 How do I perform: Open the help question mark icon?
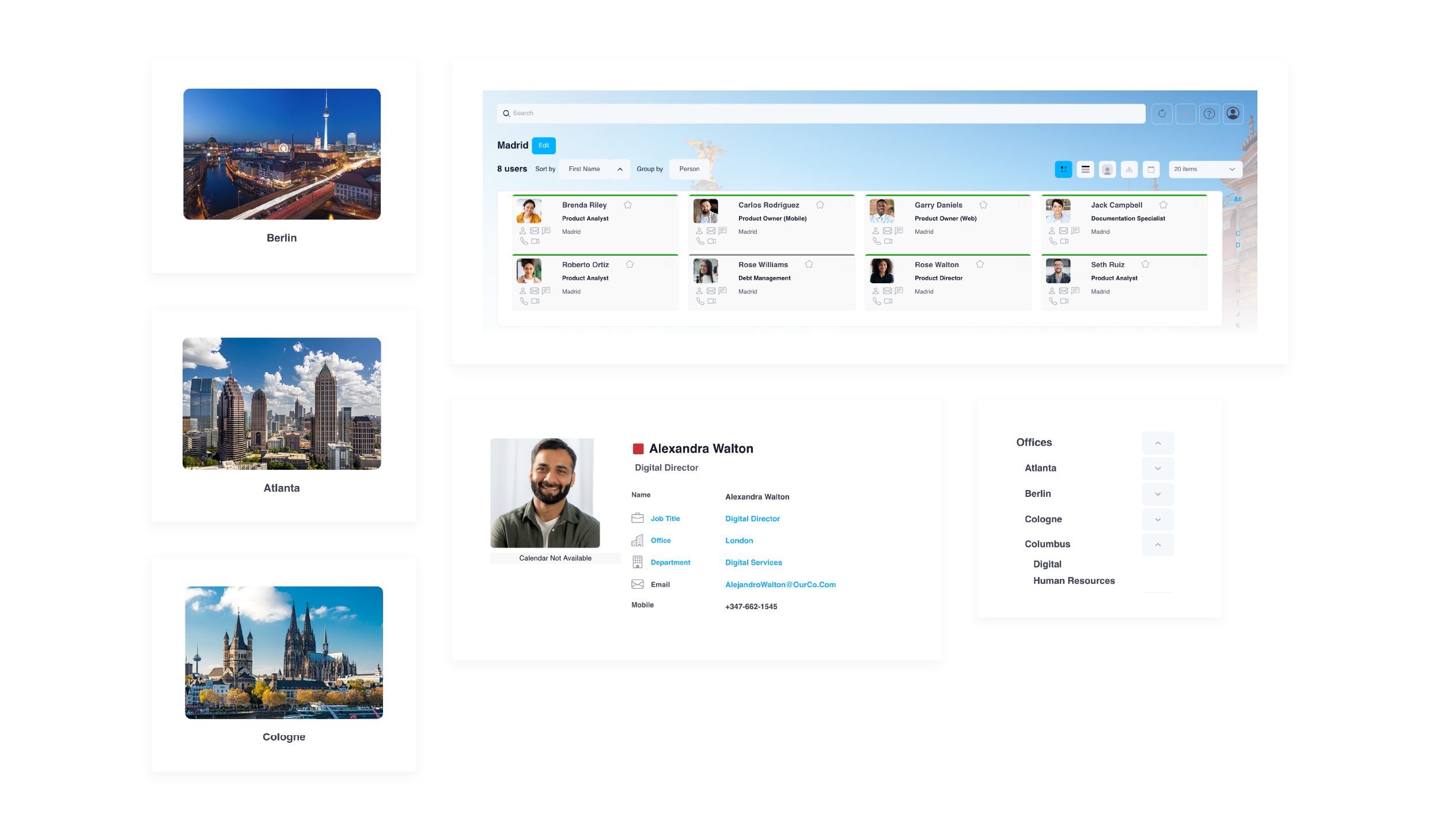pos(1209,113)
